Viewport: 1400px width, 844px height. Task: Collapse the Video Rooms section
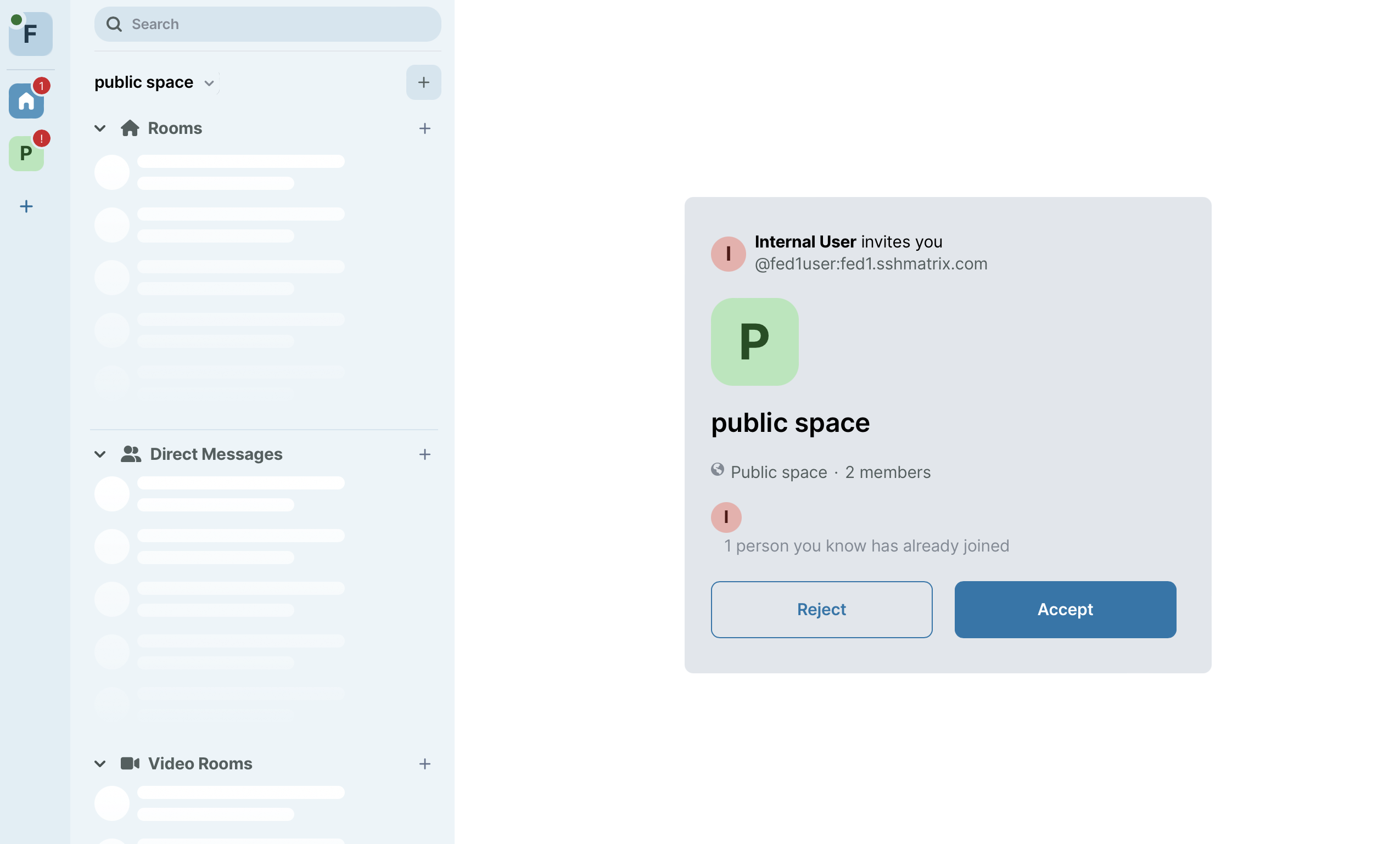(100, 764)
